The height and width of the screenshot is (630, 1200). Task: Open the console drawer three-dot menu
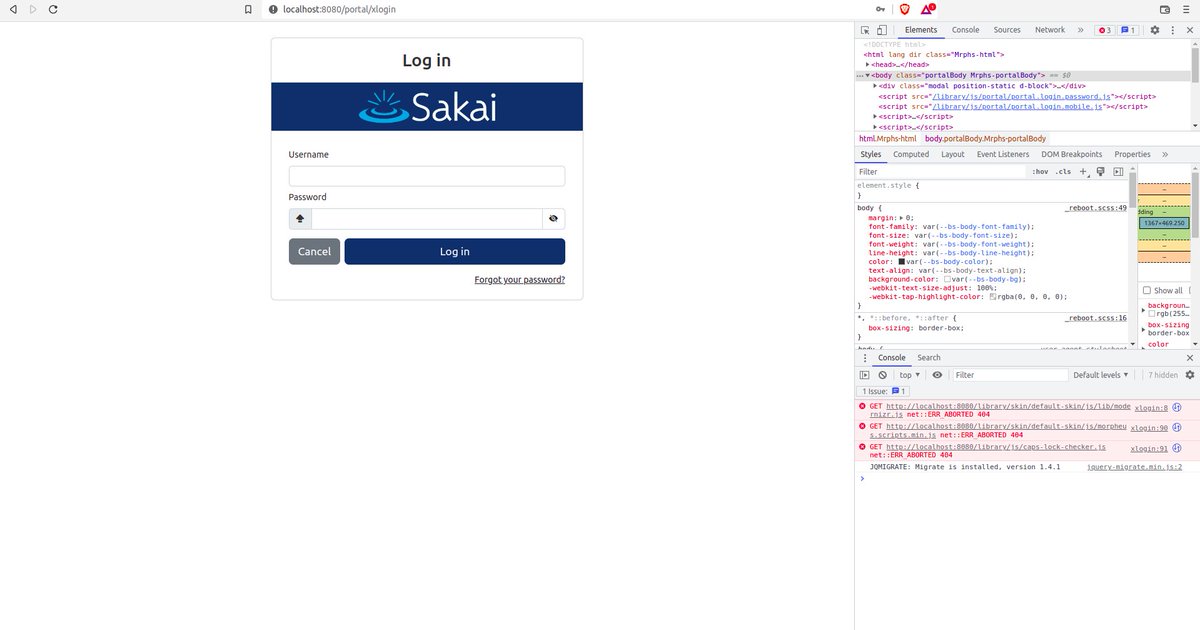coord(866,357)
